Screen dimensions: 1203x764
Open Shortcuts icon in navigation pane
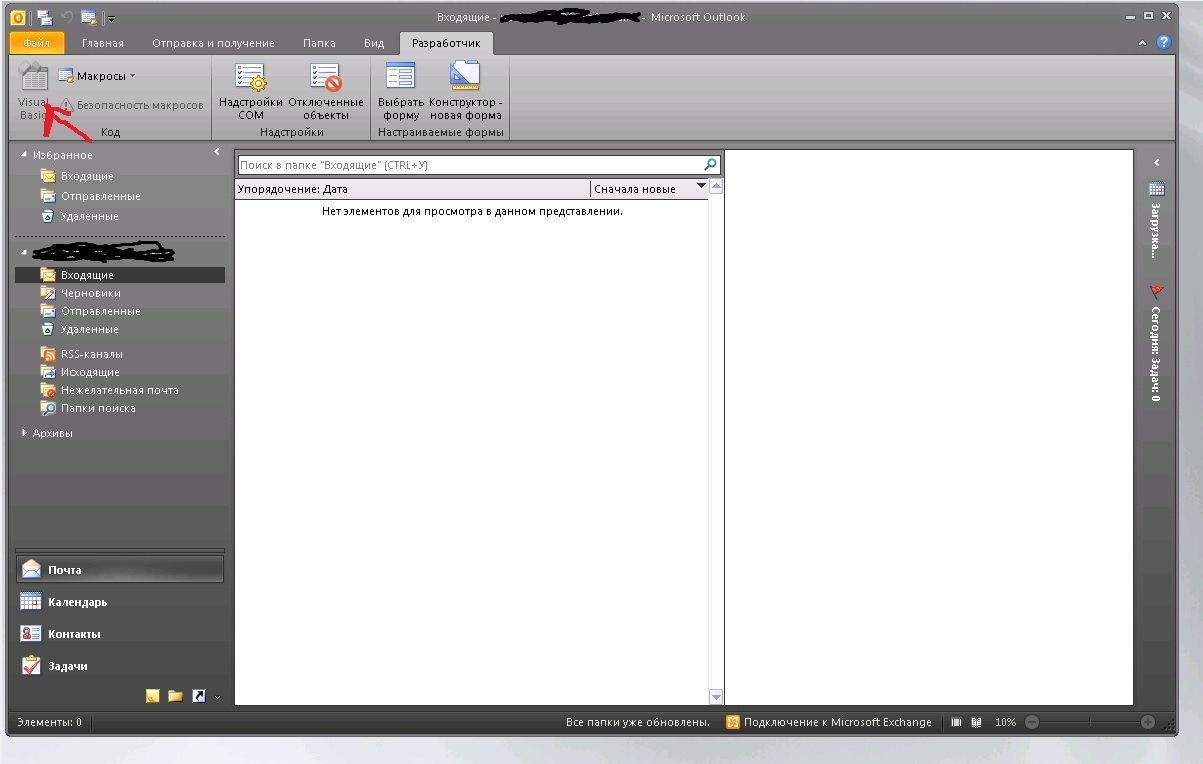(199, 696)
